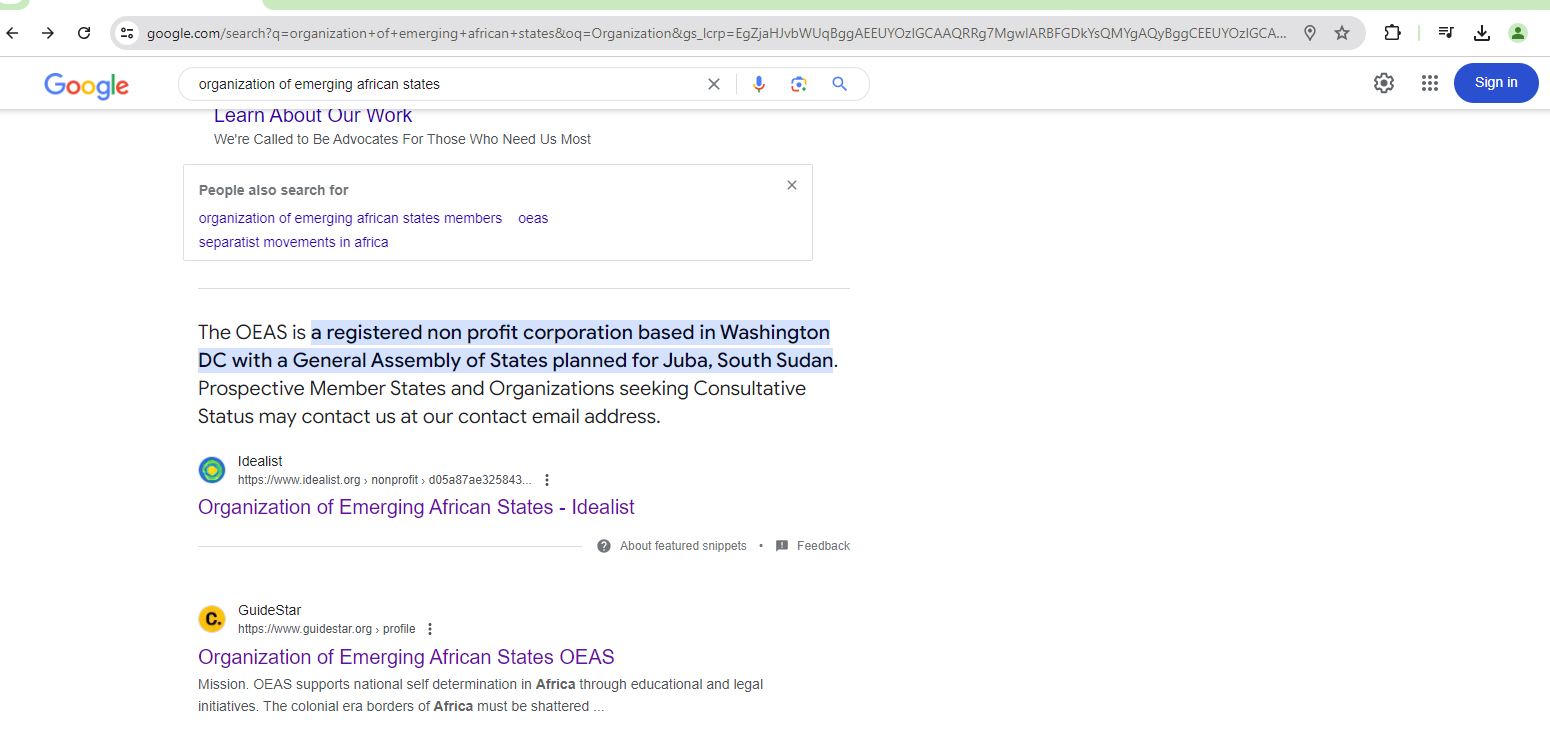The image size is (1550, 731).
Task: Click the idealist.org URL breadcrumb
Action: 384,480
